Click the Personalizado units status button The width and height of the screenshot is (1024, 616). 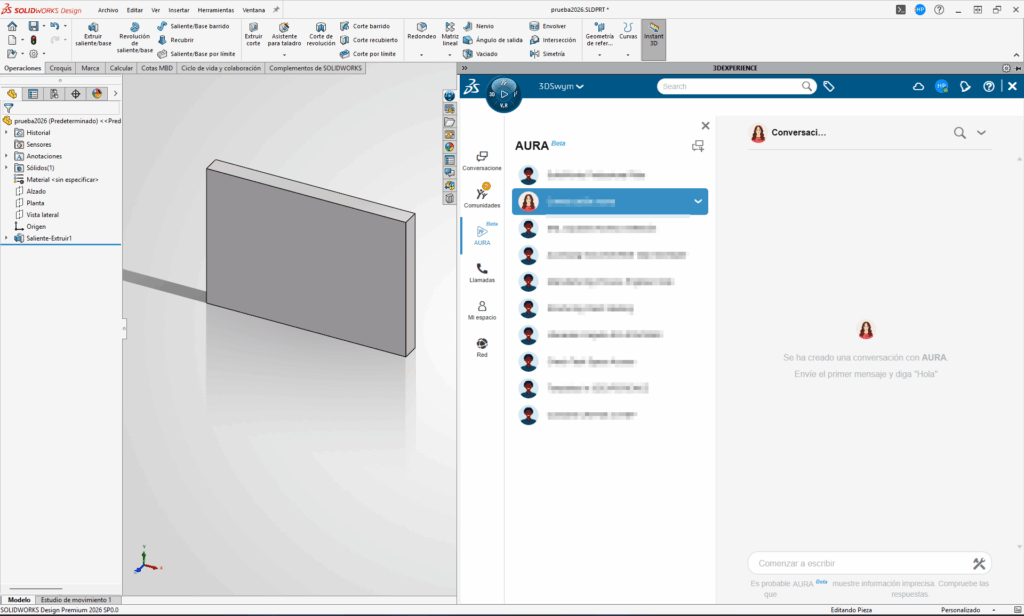tap(960, 609)
